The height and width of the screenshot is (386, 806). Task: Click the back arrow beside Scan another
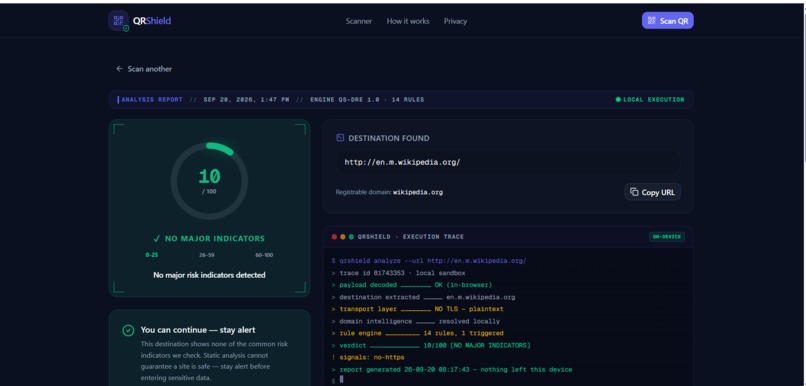[119, 69]
